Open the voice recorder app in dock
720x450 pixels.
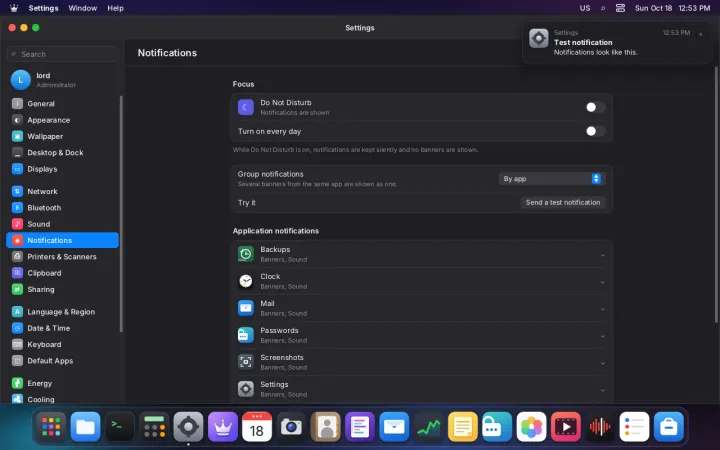(x=600, y=427)
